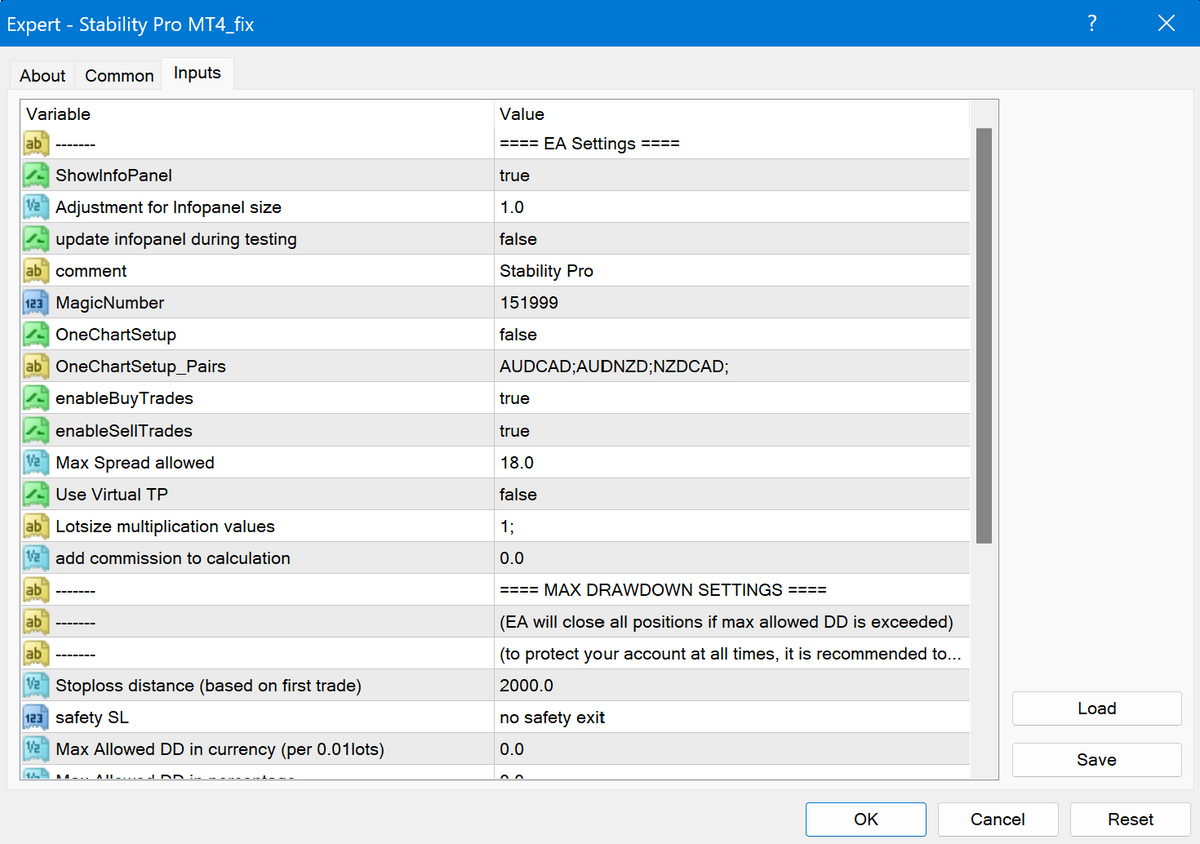Click the boolean icon beside OneChartSetup
This screenshot has width=1200, height=844.
click(36, 335)
